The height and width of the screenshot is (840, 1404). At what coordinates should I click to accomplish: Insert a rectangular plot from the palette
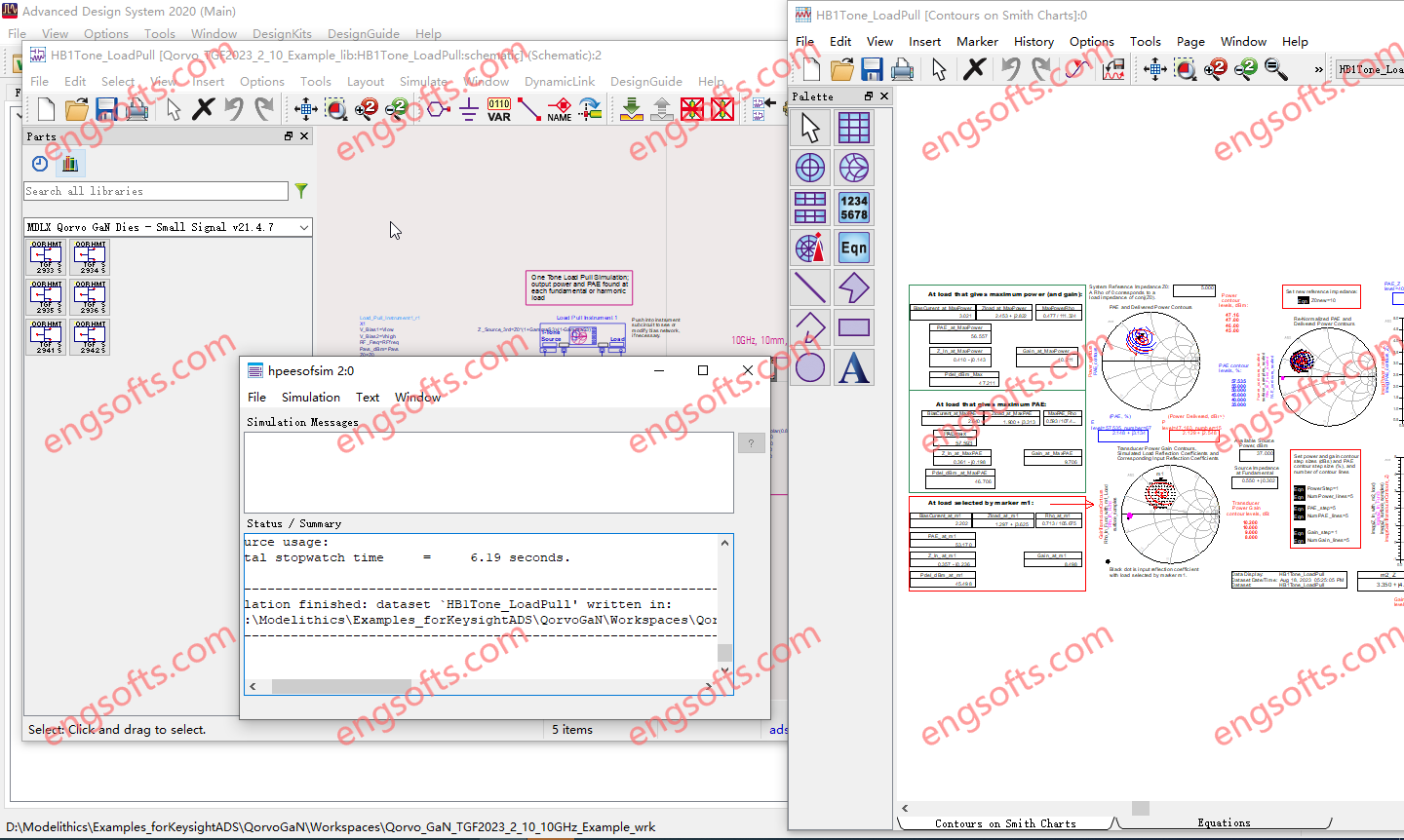coord(854,127)
